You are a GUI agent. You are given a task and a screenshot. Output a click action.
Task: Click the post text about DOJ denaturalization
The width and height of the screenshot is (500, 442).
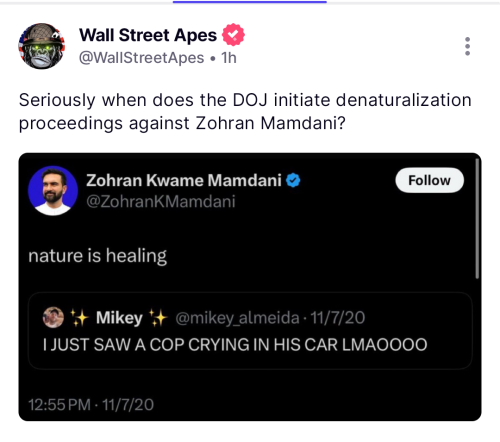(245, 112)
